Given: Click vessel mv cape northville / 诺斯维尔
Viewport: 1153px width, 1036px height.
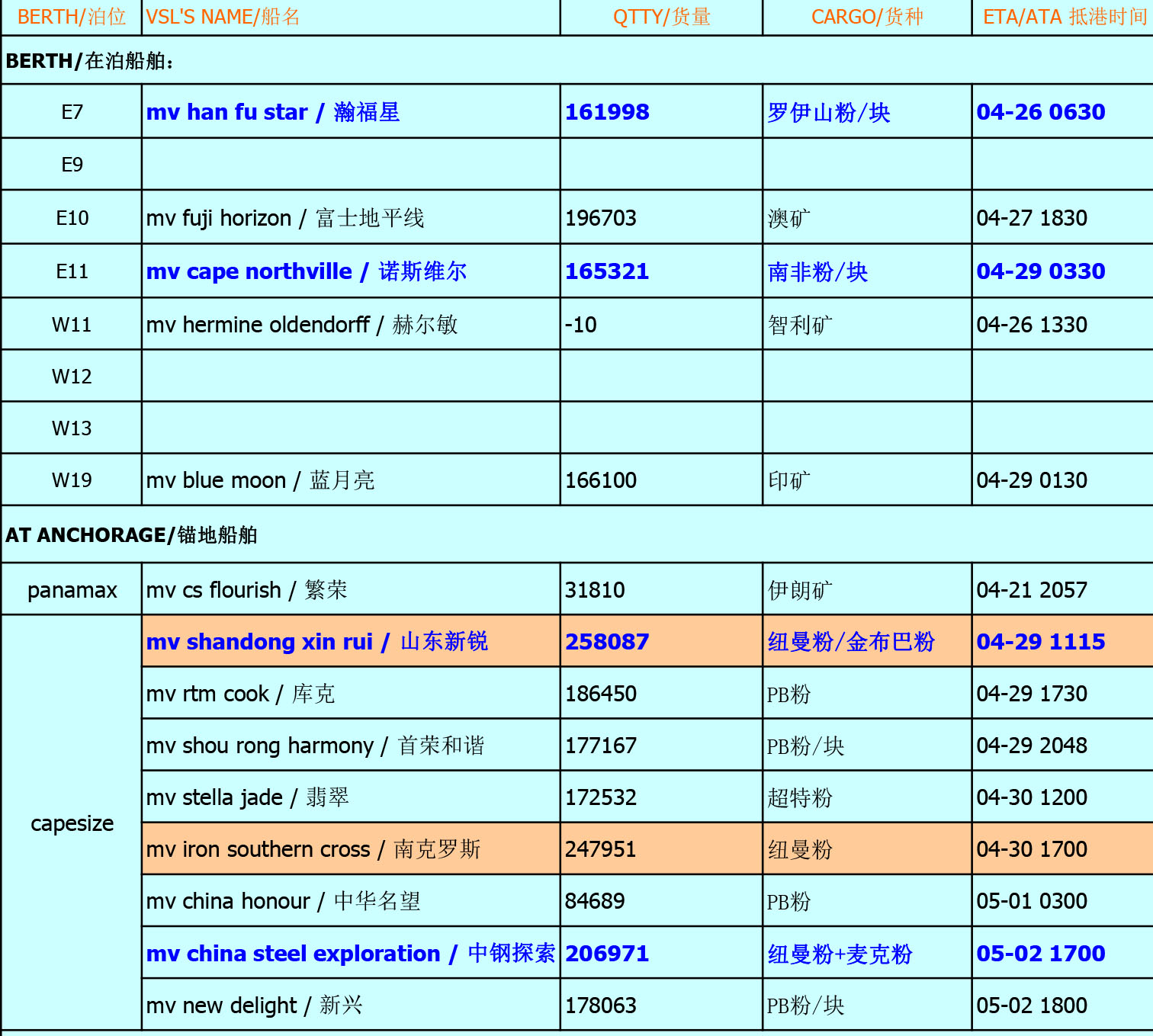Looking at the screenshot, I should [351, 271].
